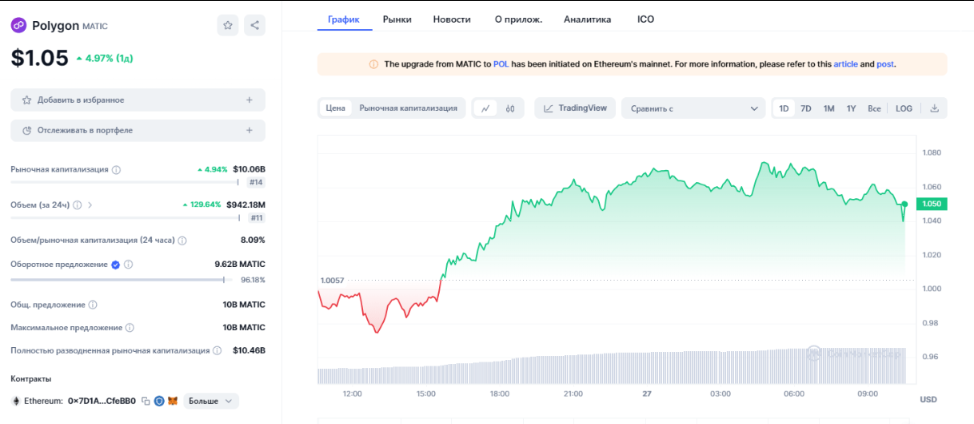Click Добавить в избранное button

138,100
